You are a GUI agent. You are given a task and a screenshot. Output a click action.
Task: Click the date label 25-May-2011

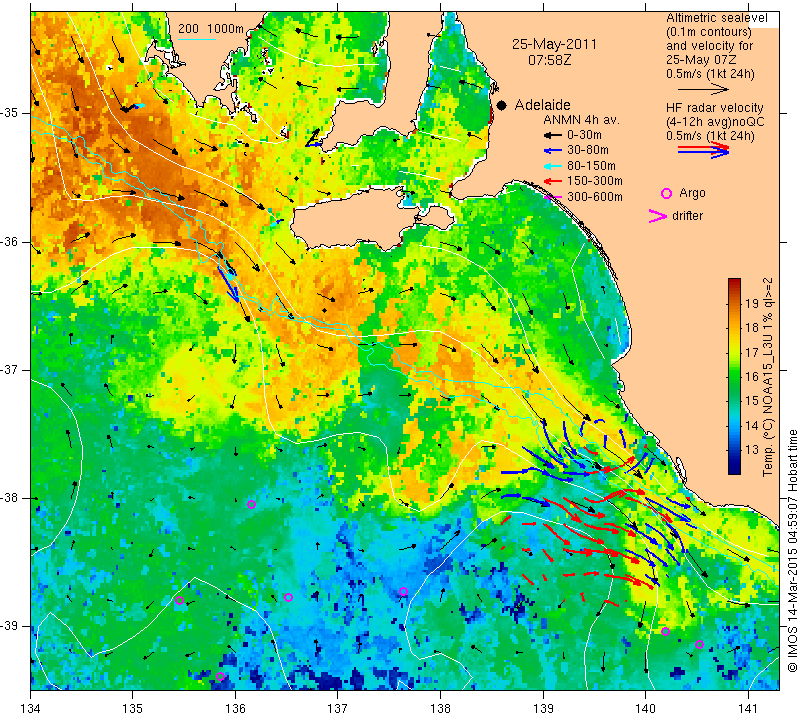555,44
